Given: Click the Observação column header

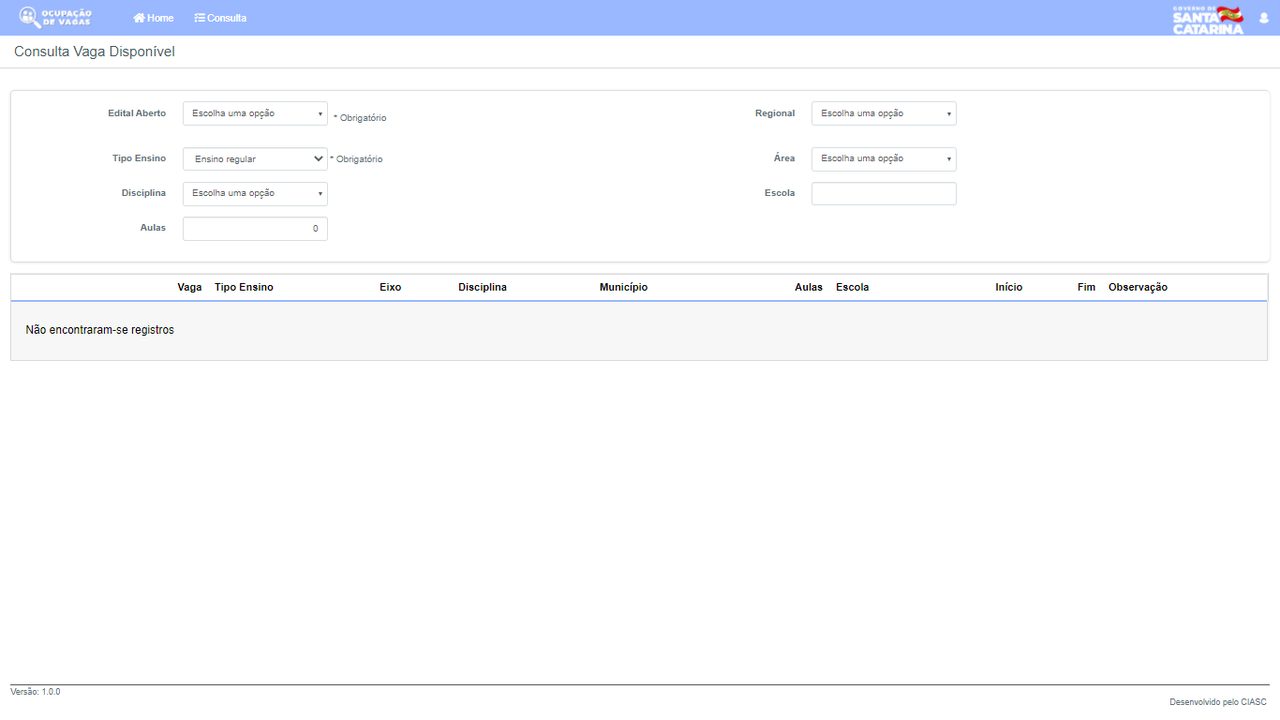Looking at the screenshot, I should (1138, 287).
